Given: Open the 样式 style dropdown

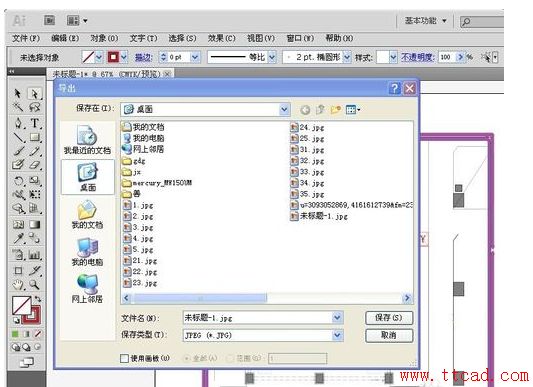Looking at the screenshot, I should pos(393,57).
